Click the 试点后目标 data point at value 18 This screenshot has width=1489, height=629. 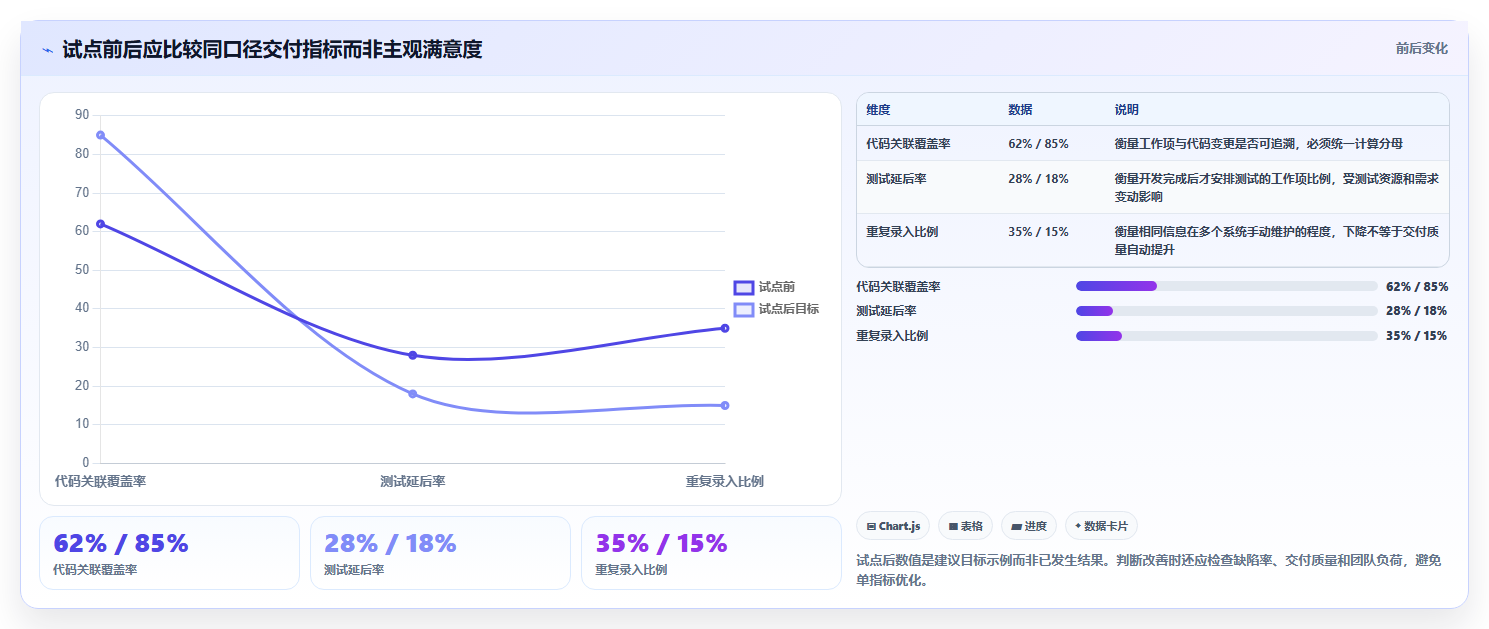(413, 394)
